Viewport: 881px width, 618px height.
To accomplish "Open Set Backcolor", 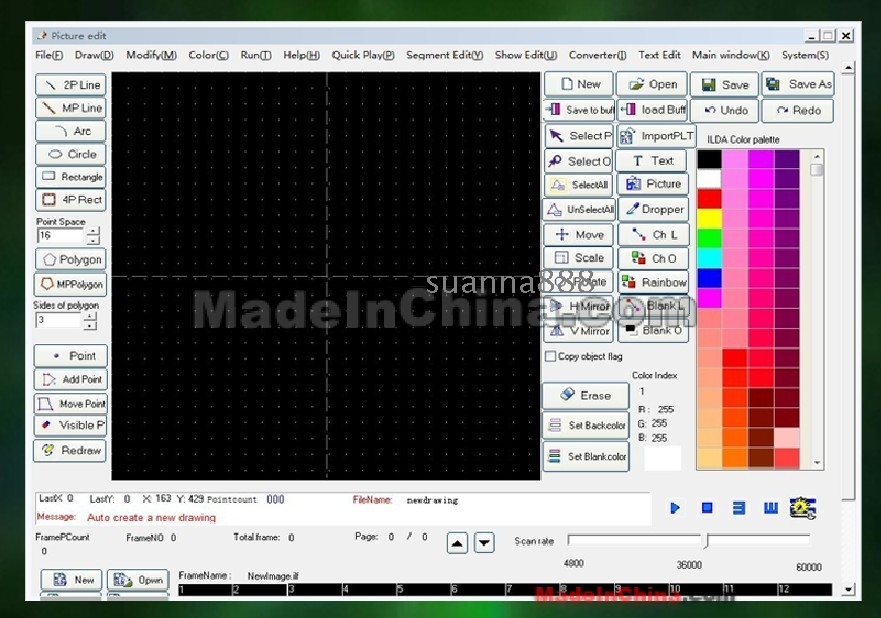I will tap(585, 425).
